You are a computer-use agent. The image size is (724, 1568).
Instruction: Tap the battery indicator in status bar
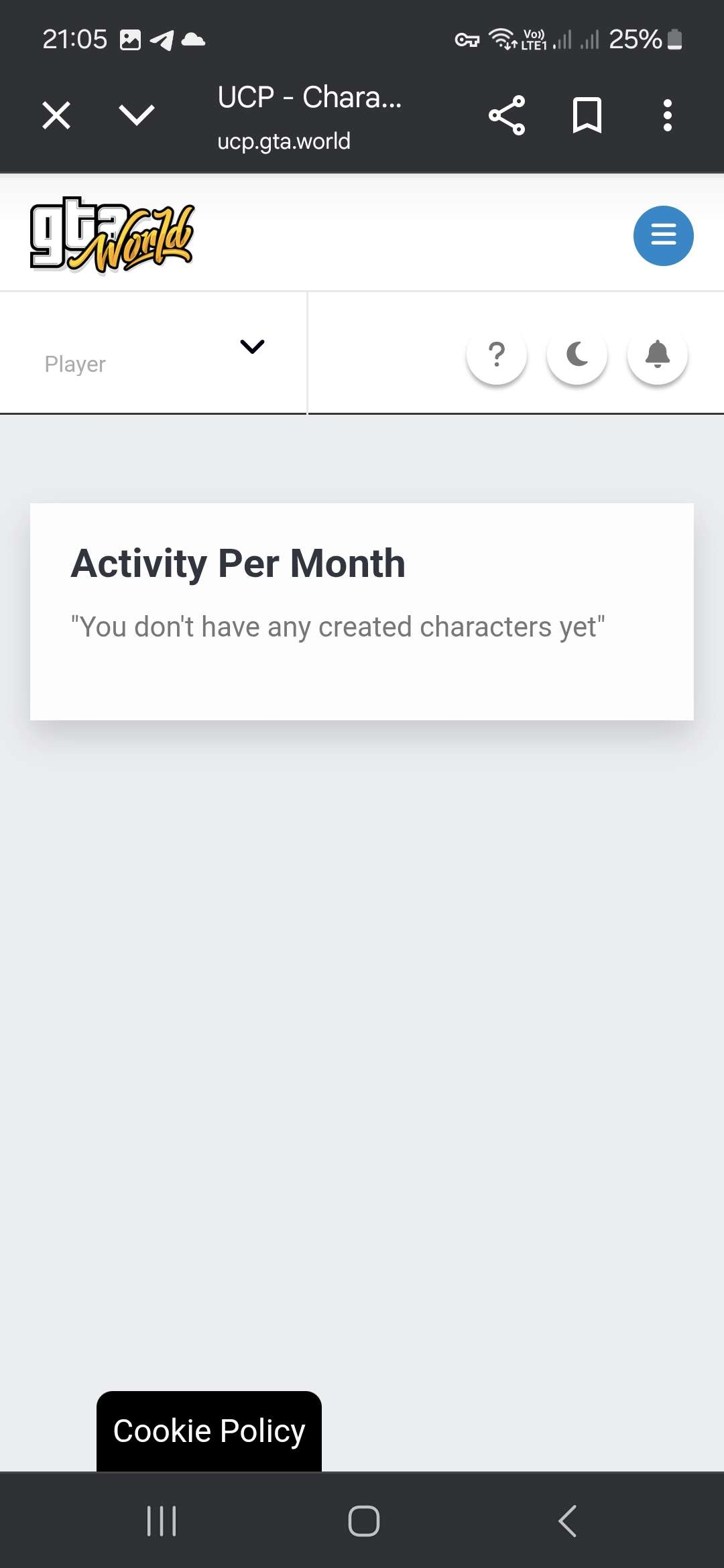click(676, 40)
